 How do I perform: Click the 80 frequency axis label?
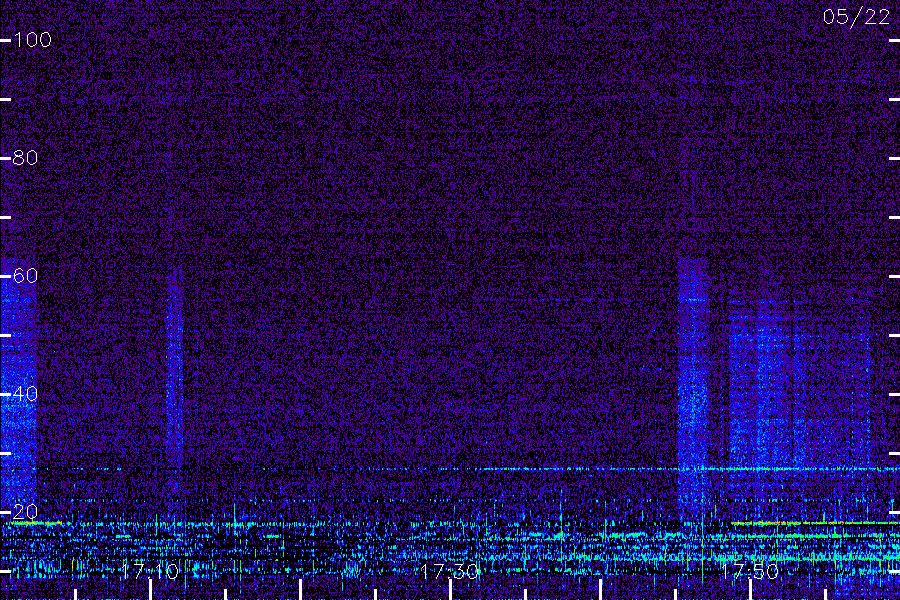(25, 158)
